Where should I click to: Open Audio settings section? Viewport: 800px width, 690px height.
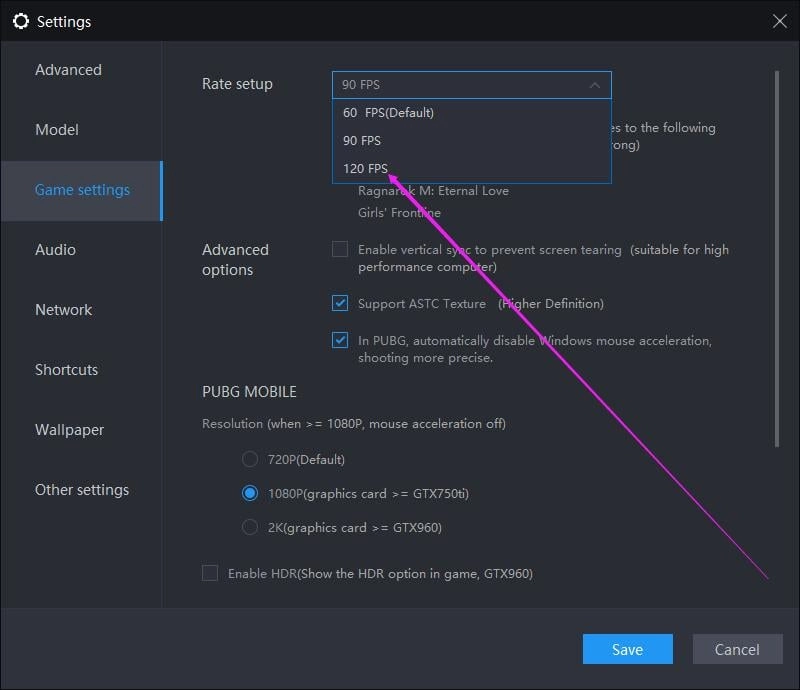[55, 250]
